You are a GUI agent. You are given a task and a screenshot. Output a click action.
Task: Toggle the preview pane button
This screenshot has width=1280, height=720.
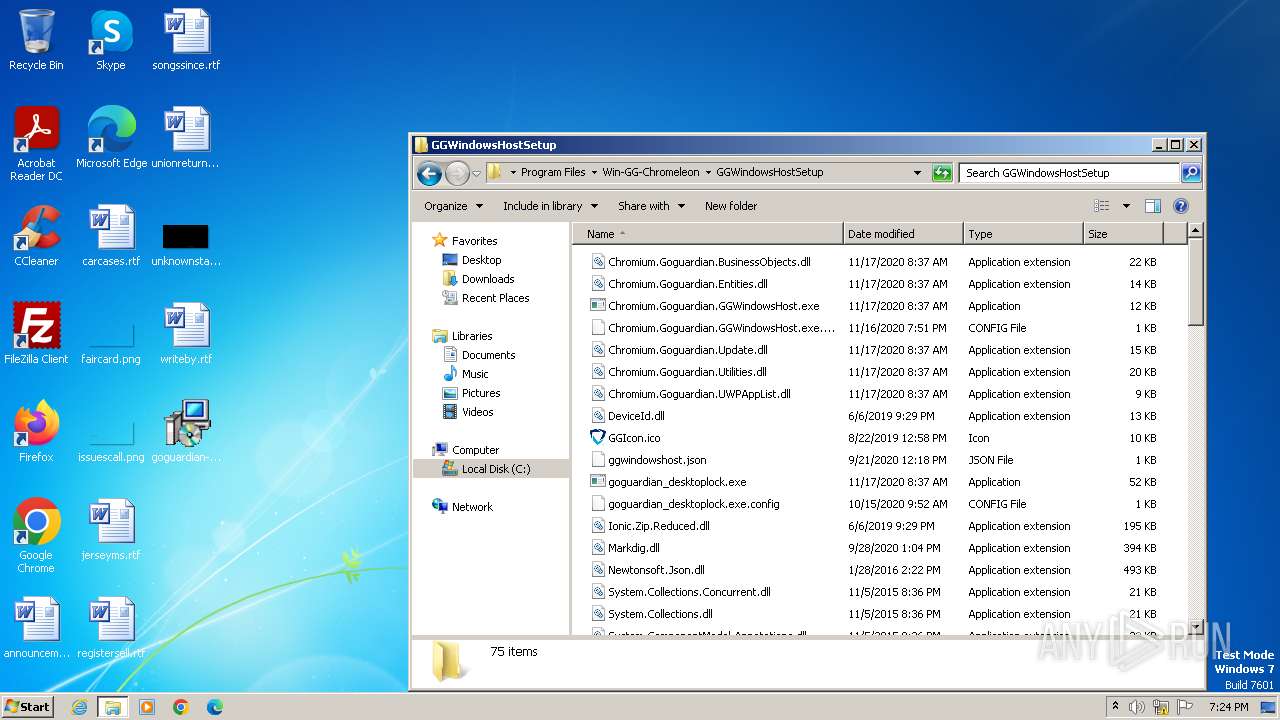(1152, 206)
